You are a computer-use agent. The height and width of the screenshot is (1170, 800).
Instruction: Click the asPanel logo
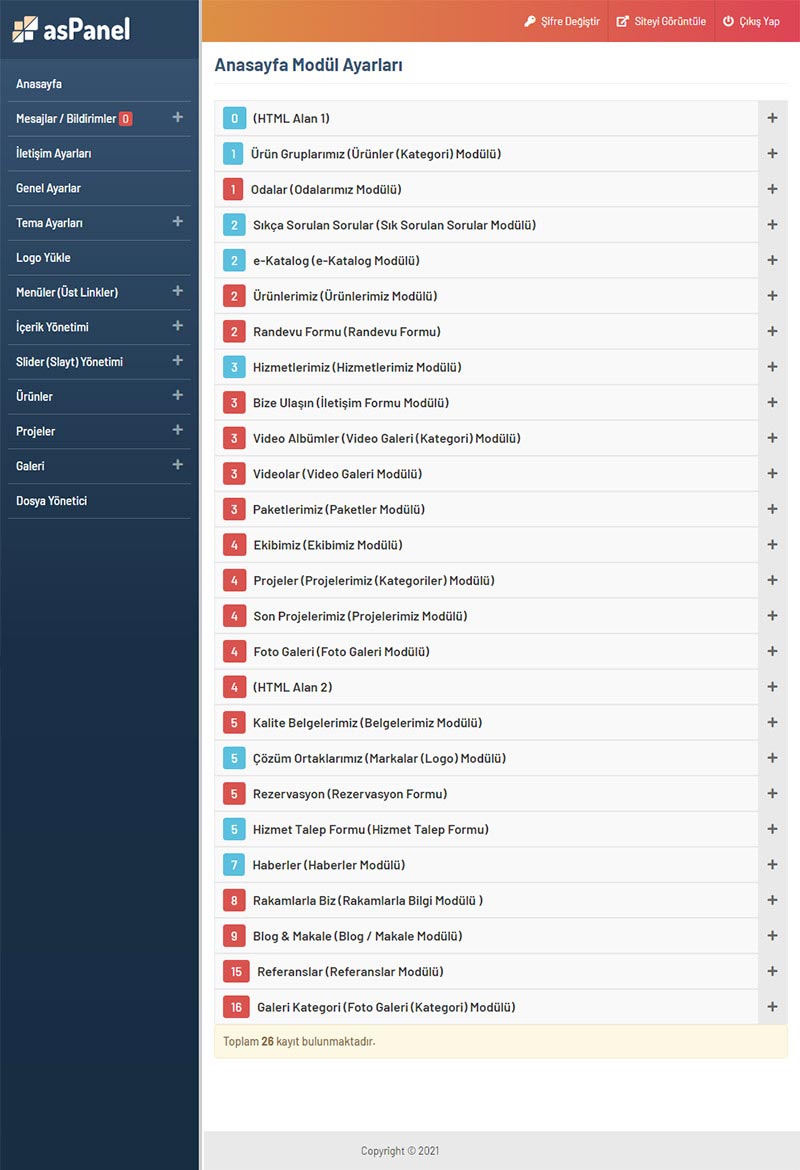71,29
